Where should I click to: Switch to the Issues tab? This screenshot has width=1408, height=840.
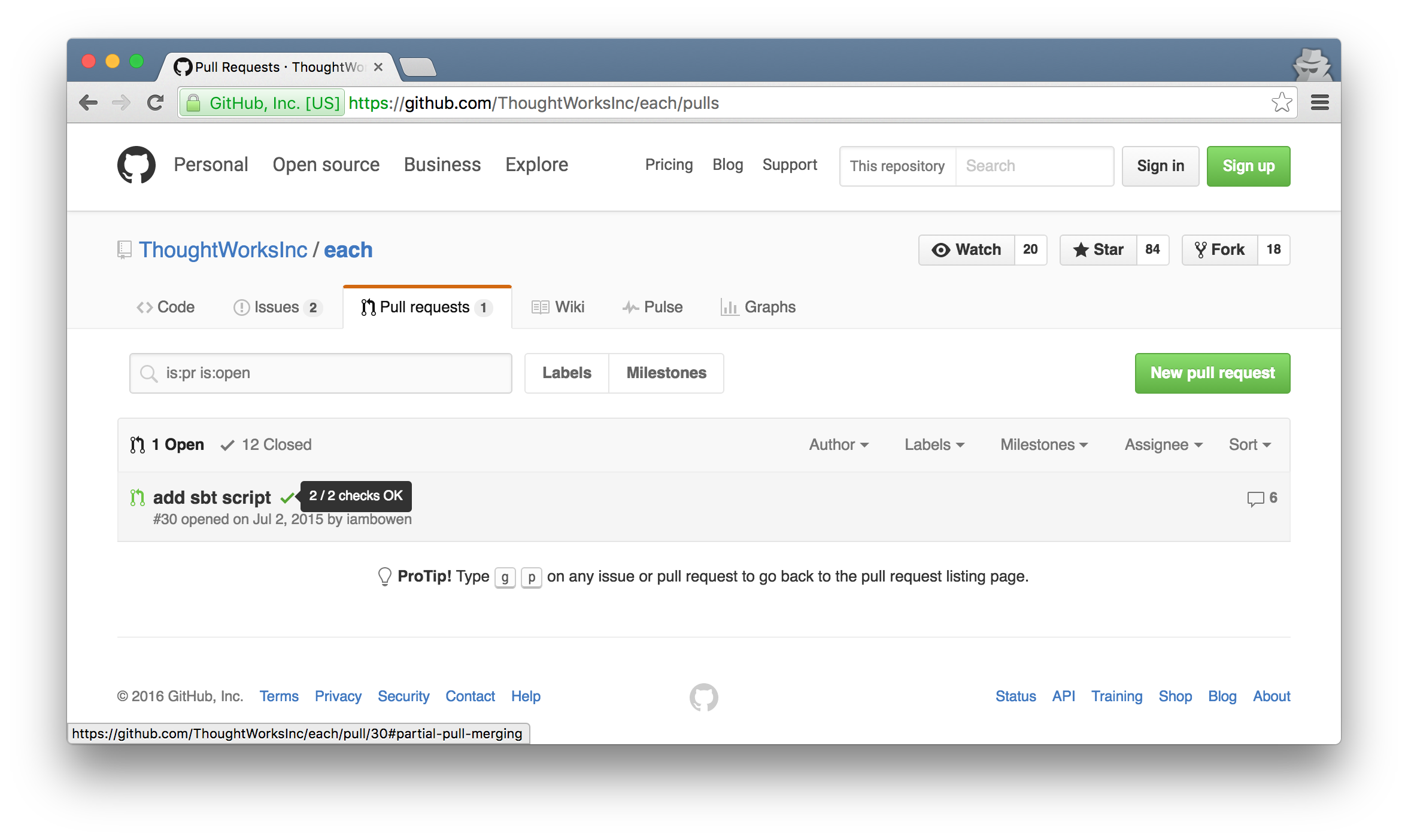pyautogui.click(x=278, y=307)
